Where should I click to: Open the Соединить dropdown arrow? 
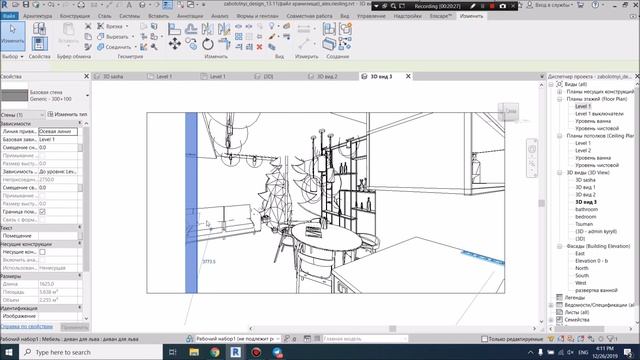pyautogui.click(x=135, y=47)
